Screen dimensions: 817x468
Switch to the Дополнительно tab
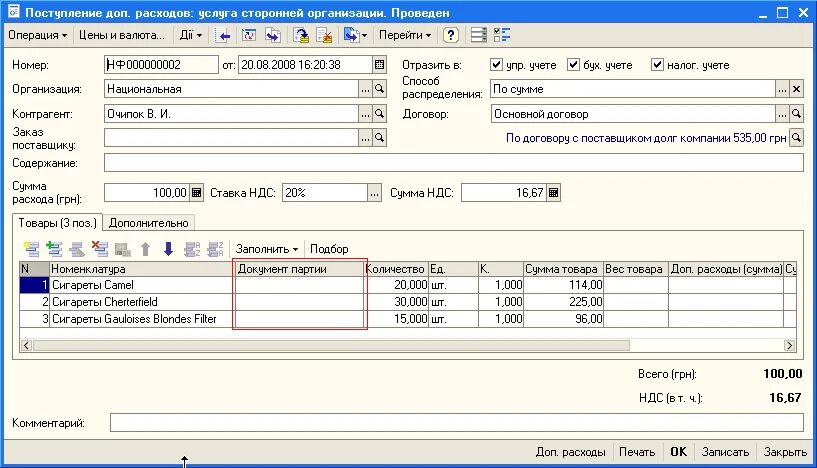coord(148,223)
